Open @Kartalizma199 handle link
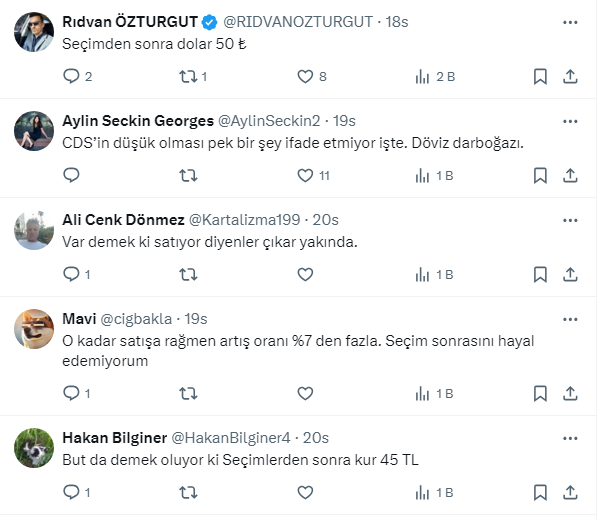608x520 pixels. 246,219
